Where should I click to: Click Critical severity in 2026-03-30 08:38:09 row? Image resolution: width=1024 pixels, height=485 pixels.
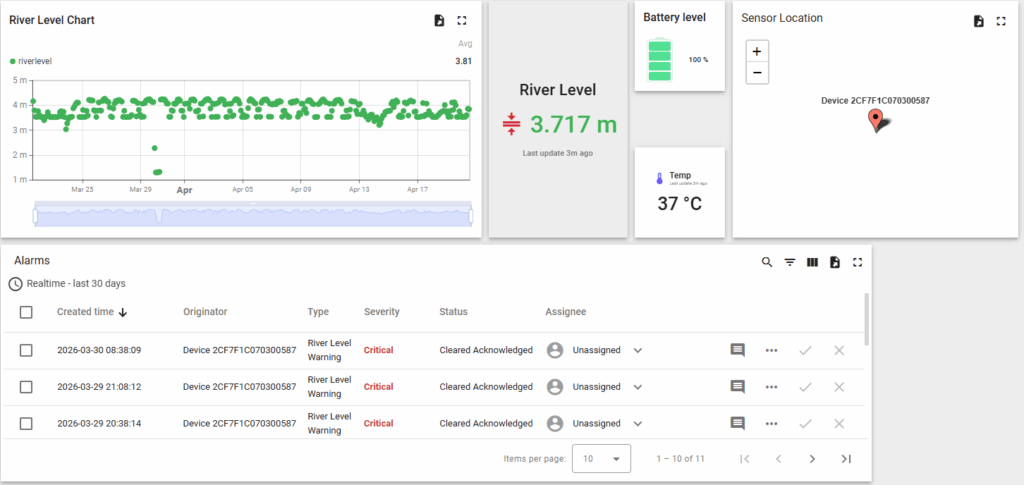pyautogui.click(x=379, y=351)
